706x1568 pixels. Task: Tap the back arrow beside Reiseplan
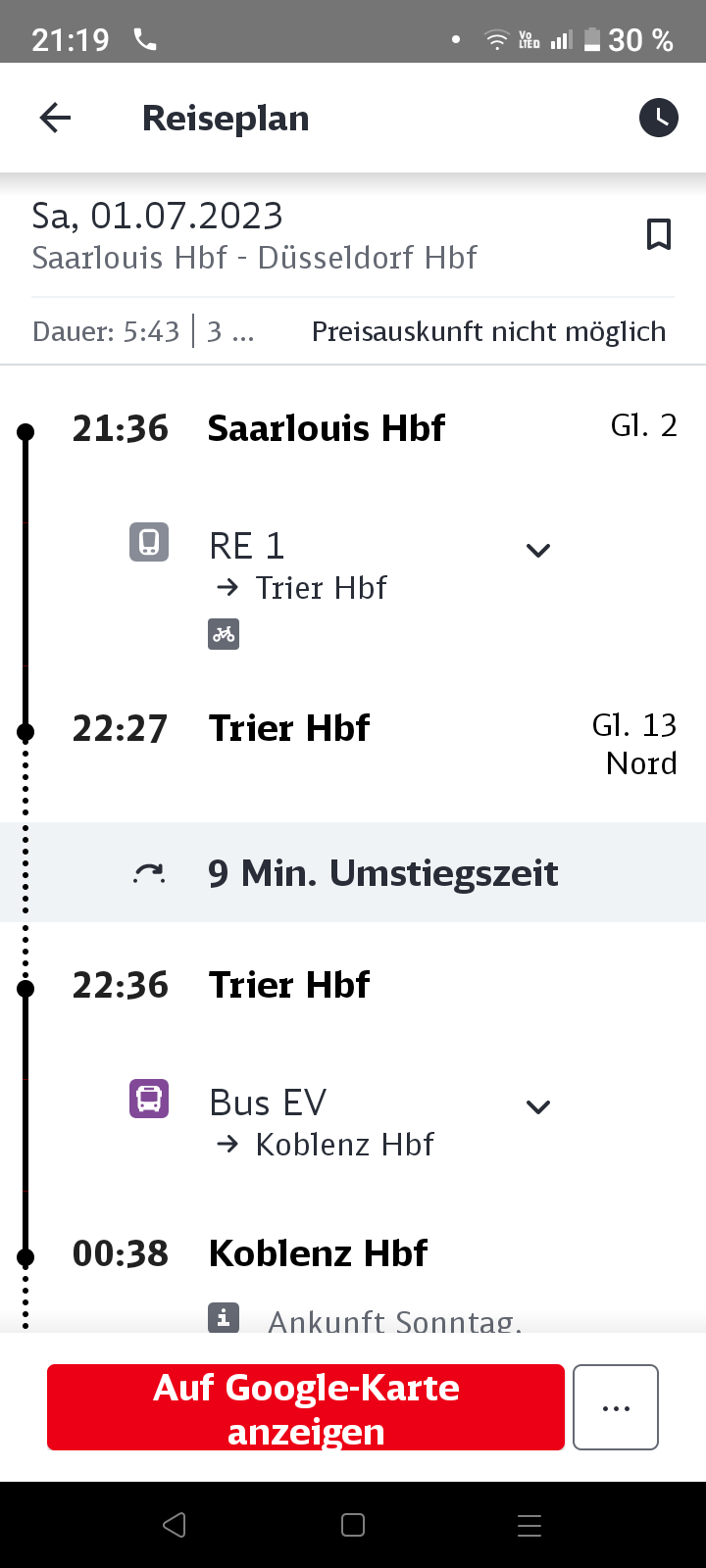point(55,118)
